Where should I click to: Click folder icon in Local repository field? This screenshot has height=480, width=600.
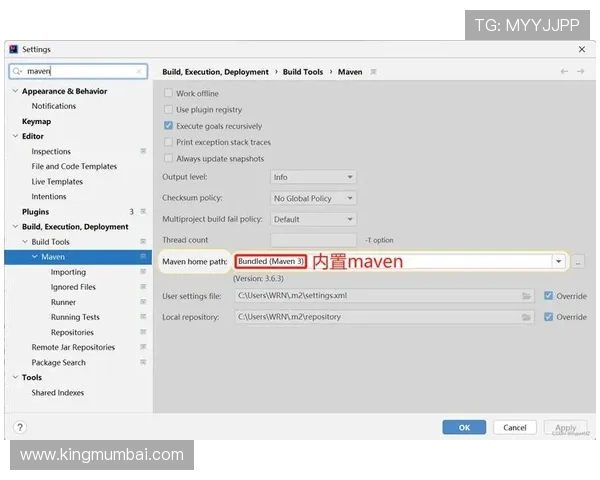tap(527, 317)
